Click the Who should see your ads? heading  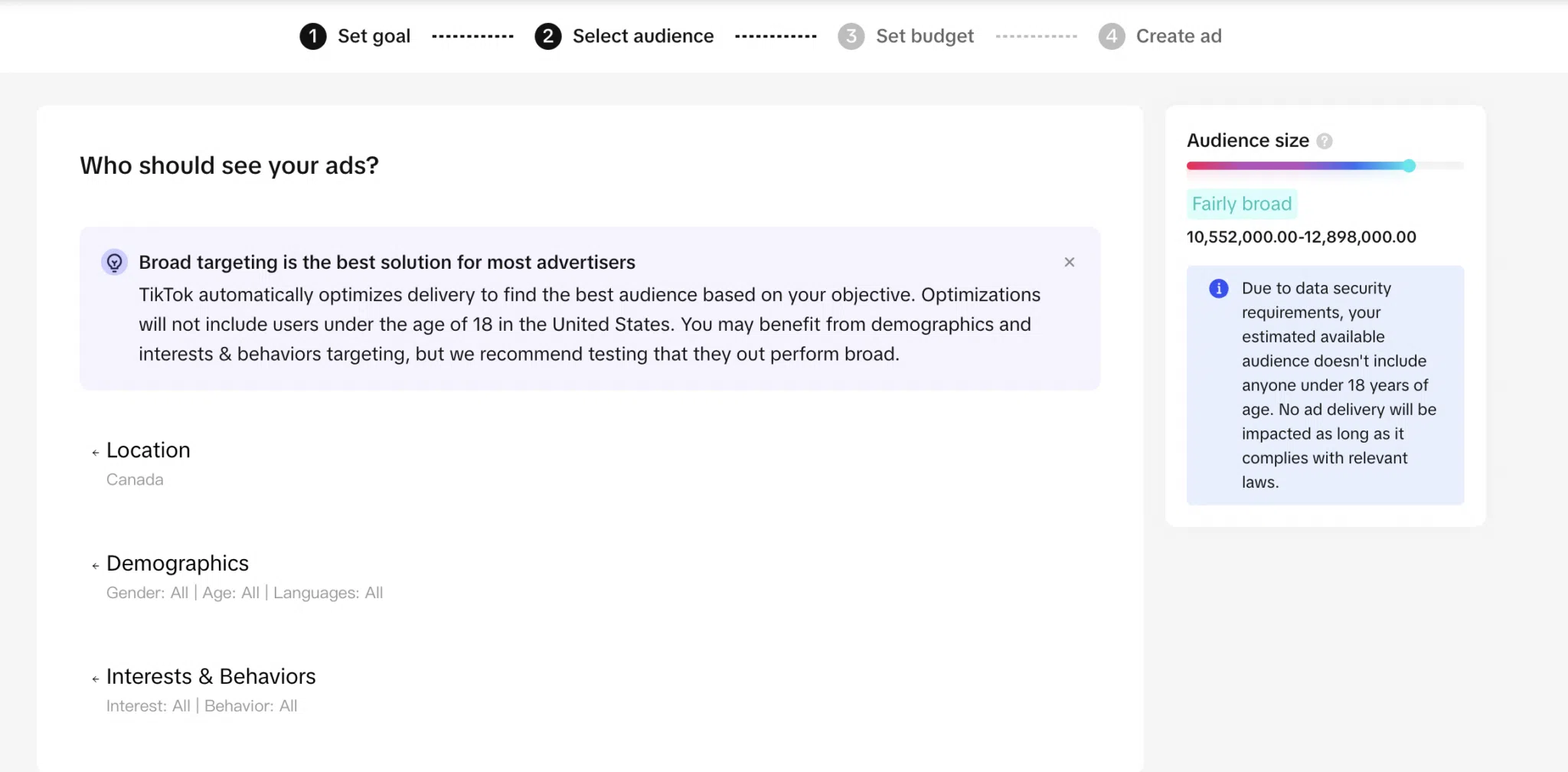click(x=229, y=165)
